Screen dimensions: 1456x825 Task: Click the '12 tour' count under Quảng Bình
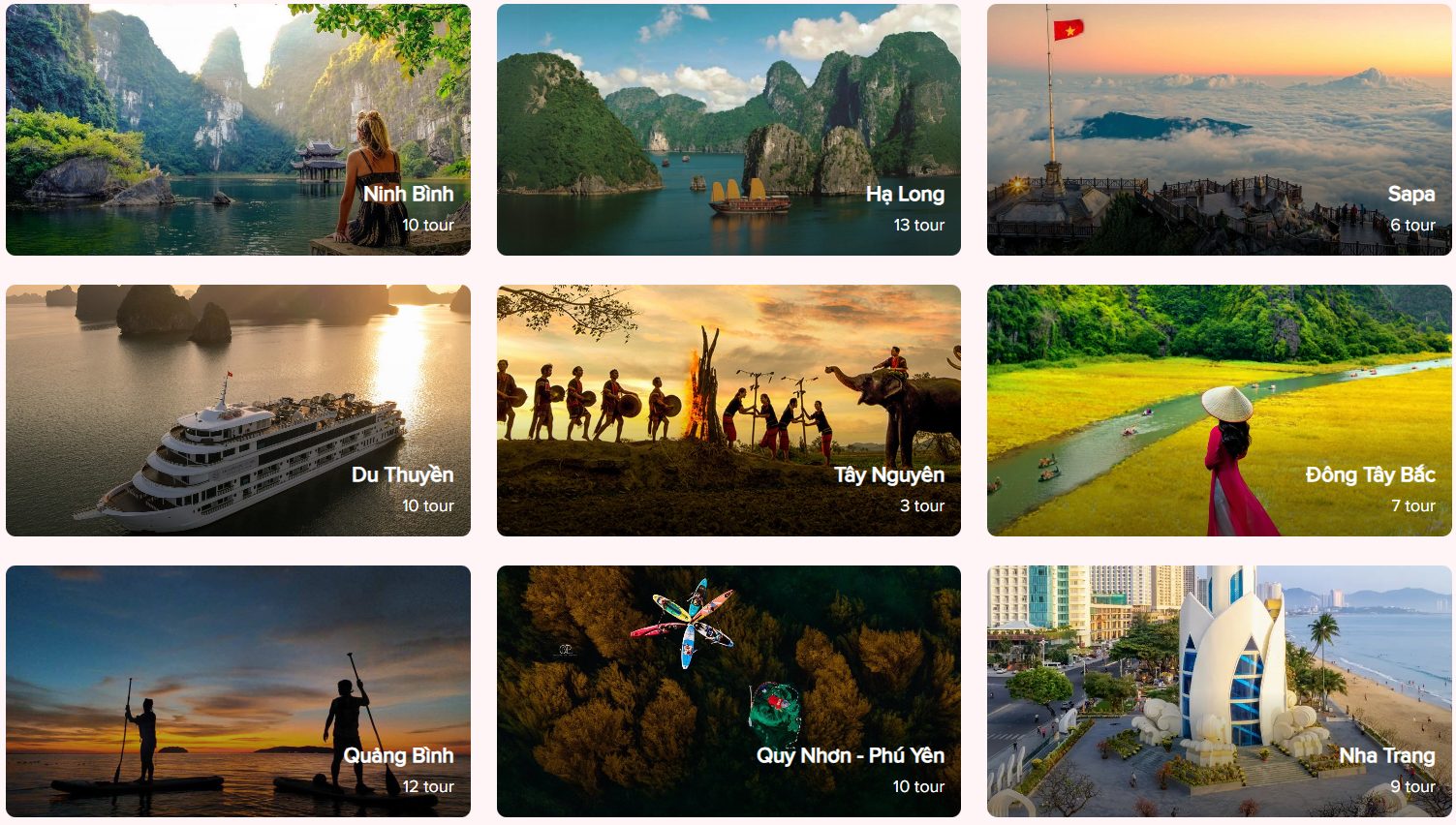428,786
